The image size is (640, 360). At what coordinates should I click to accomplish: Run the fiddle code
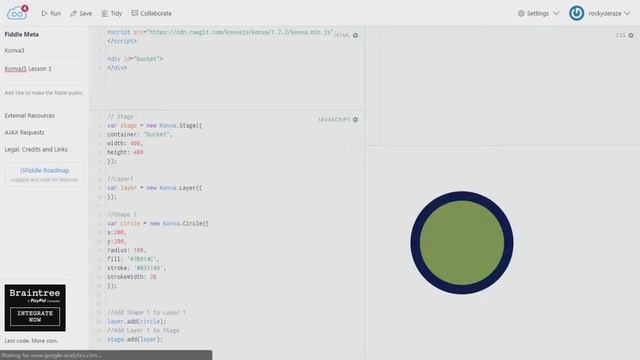51,13
